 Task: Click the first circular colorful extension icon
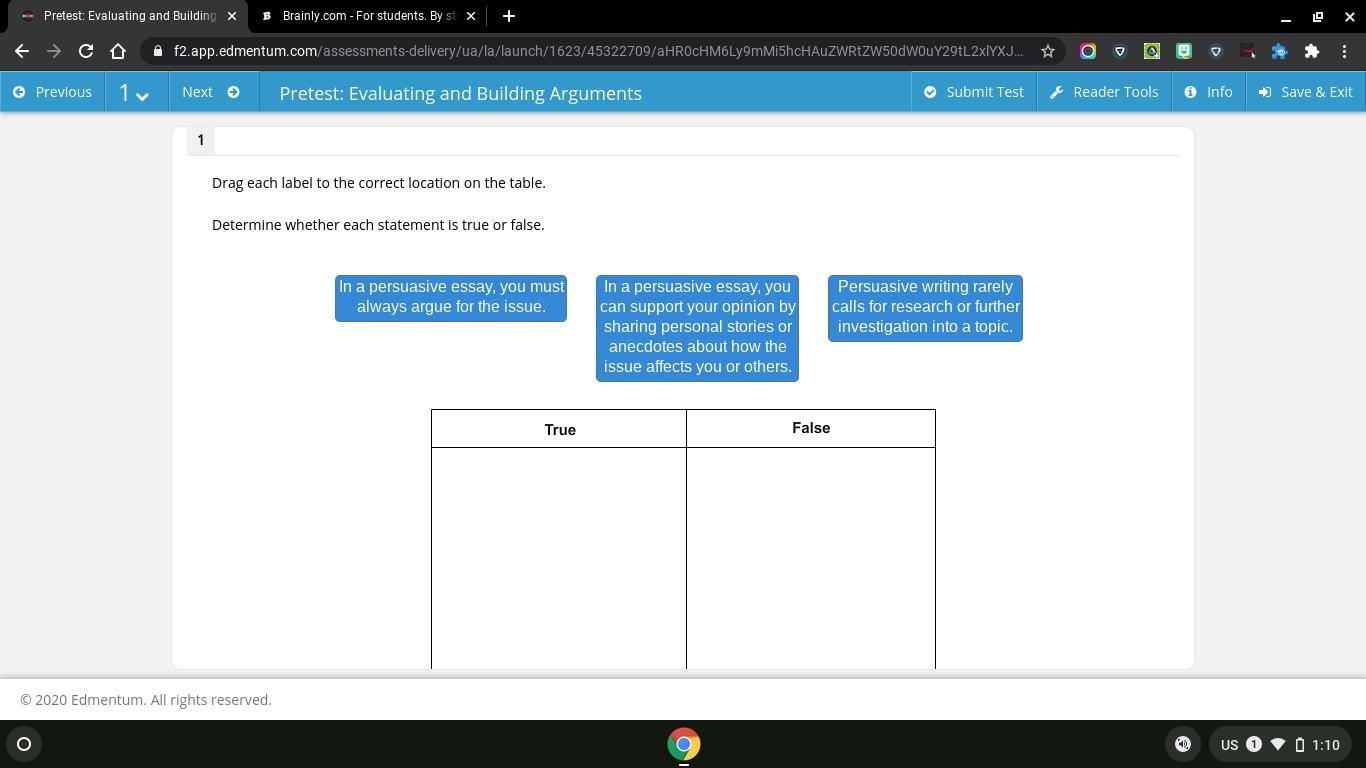point(1088,51)
